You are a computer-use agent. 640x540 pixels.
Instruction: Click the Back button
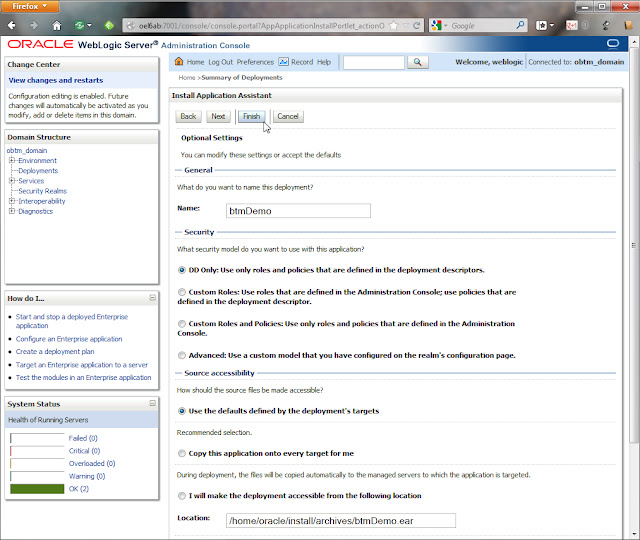[188, 116]
